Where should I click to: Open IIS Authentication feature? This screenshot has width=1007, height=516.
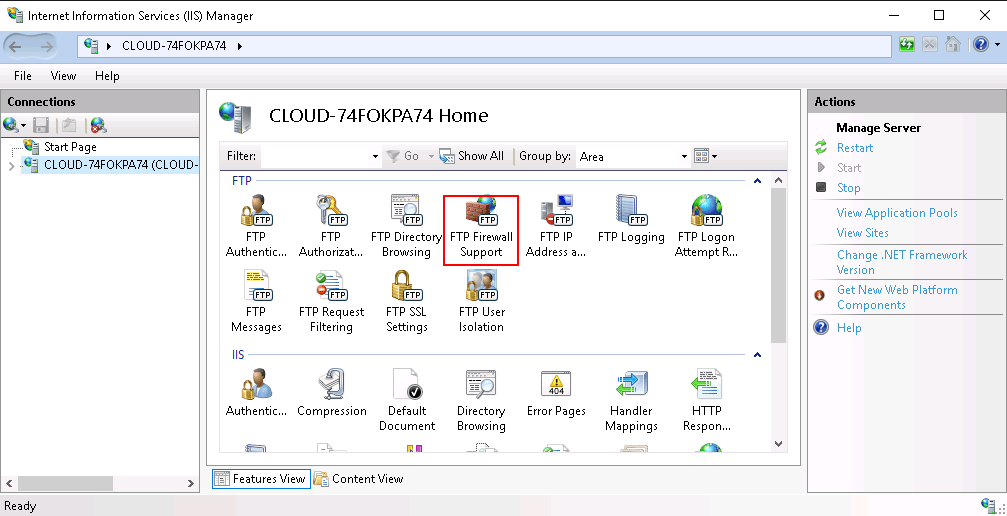point(256,393)
